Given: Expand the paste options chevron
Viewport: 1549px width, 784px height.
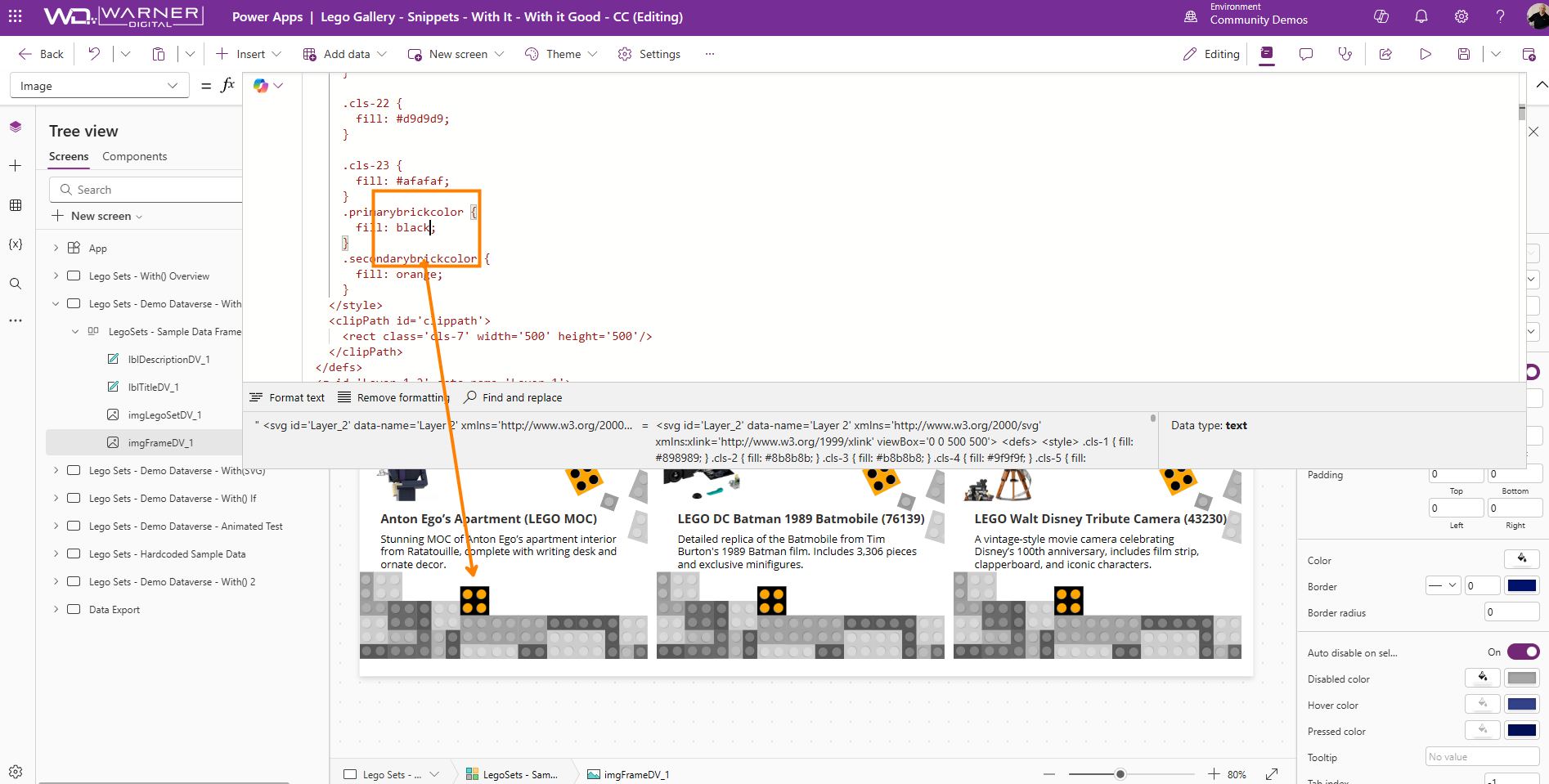Looking at the screenshot, I should (190, 54).
